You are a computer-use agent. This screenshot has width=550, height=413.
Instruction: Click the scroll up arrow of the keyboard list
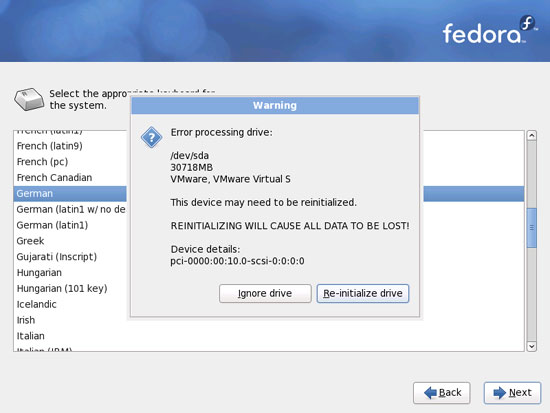click(532, 135)
